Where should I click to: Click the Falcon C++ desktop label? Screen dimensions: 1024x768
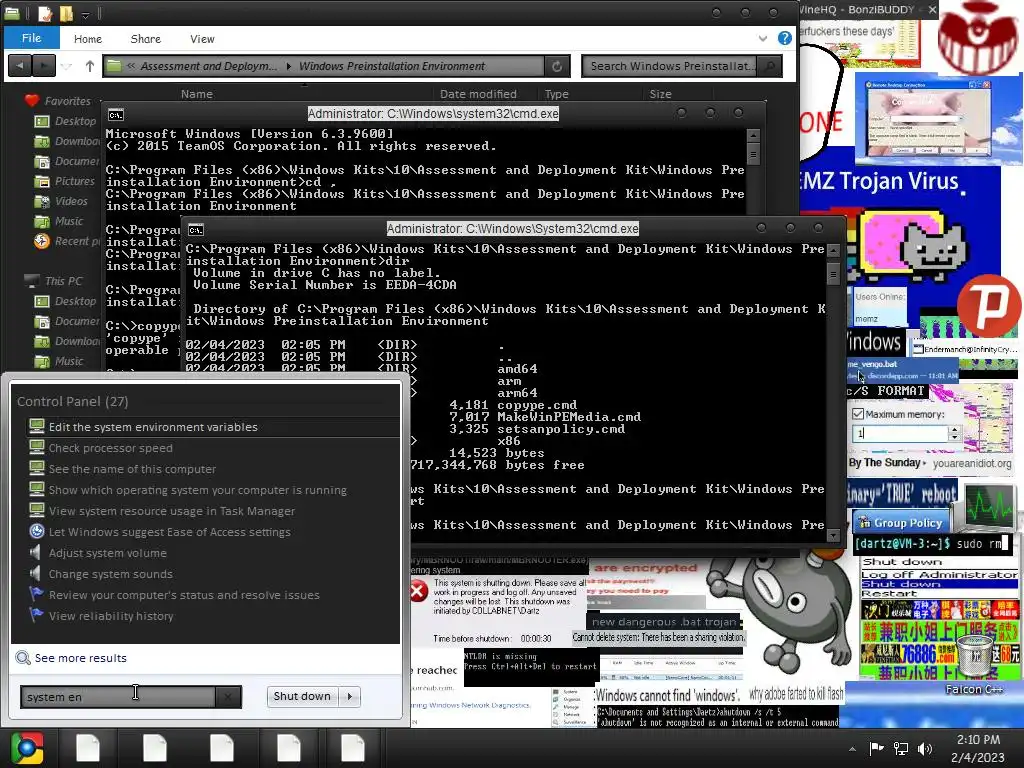pyautogui.click(x=974, y=690)
